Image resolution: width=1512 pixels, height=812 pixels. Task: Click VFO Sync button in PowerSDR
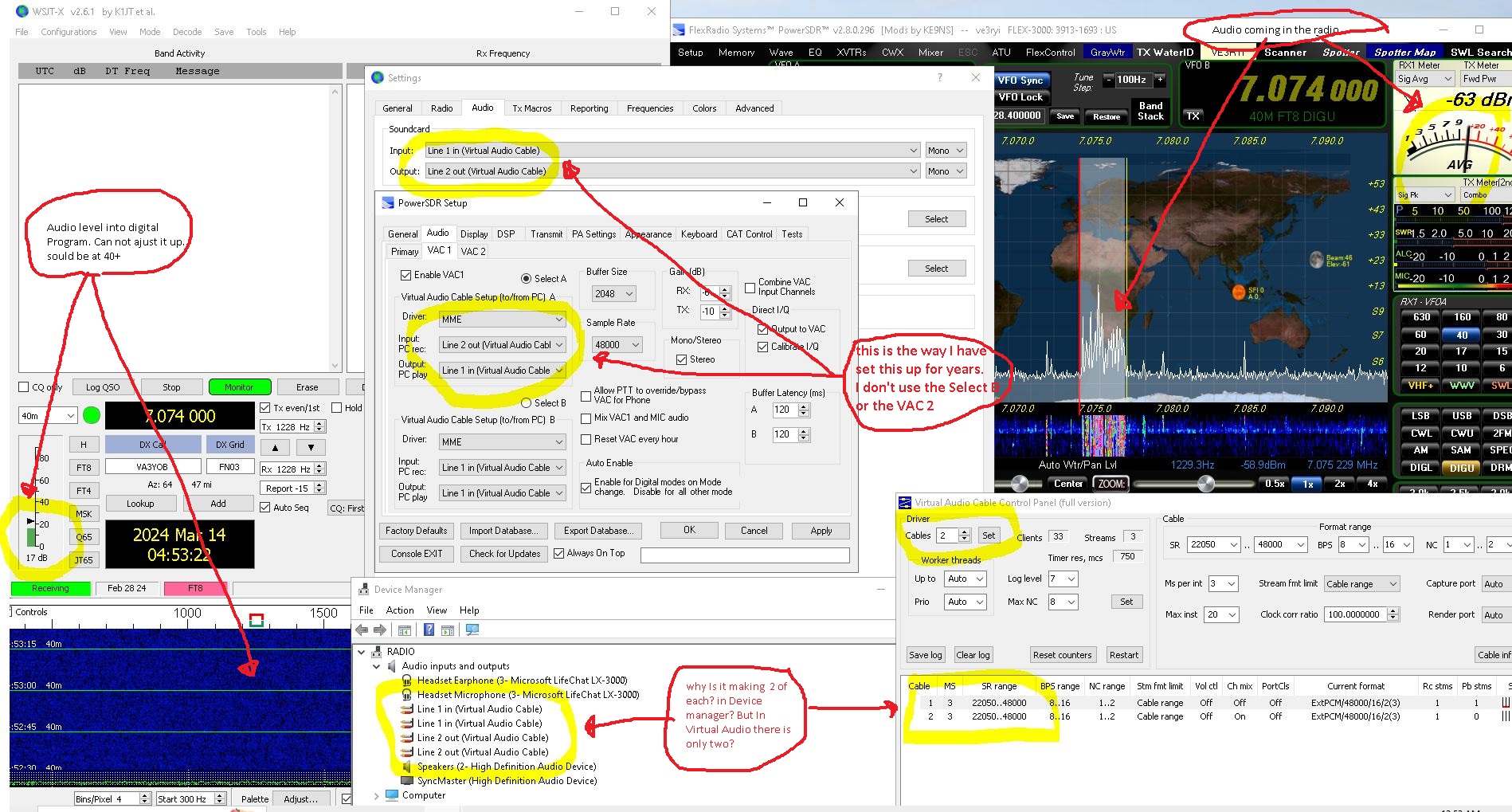(1020, 80)
